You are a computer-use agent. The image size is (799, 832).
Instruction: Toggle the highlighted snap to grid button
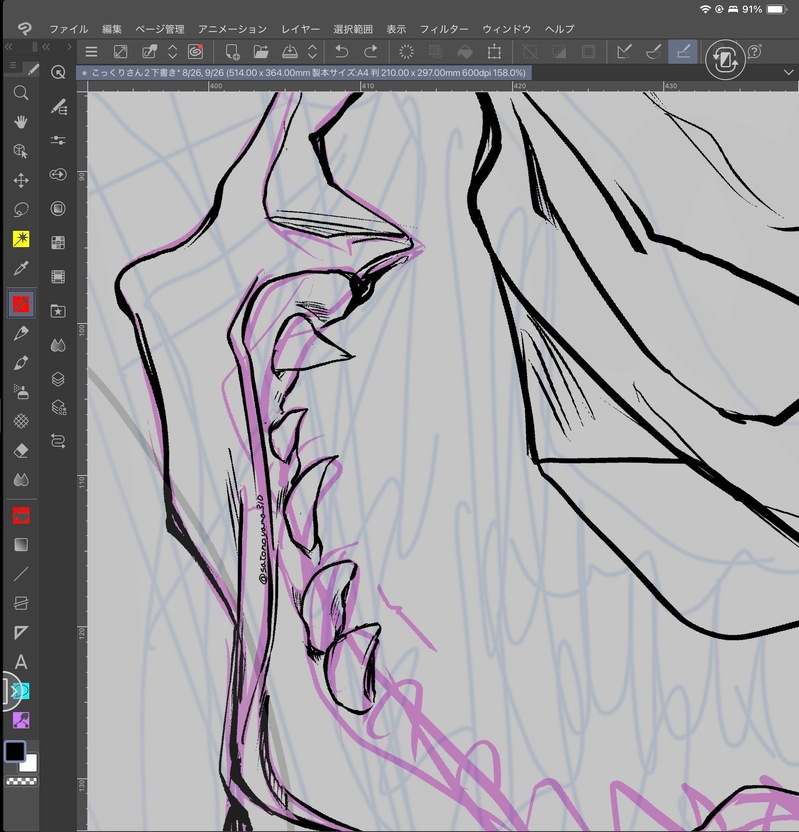coord(683,52)
